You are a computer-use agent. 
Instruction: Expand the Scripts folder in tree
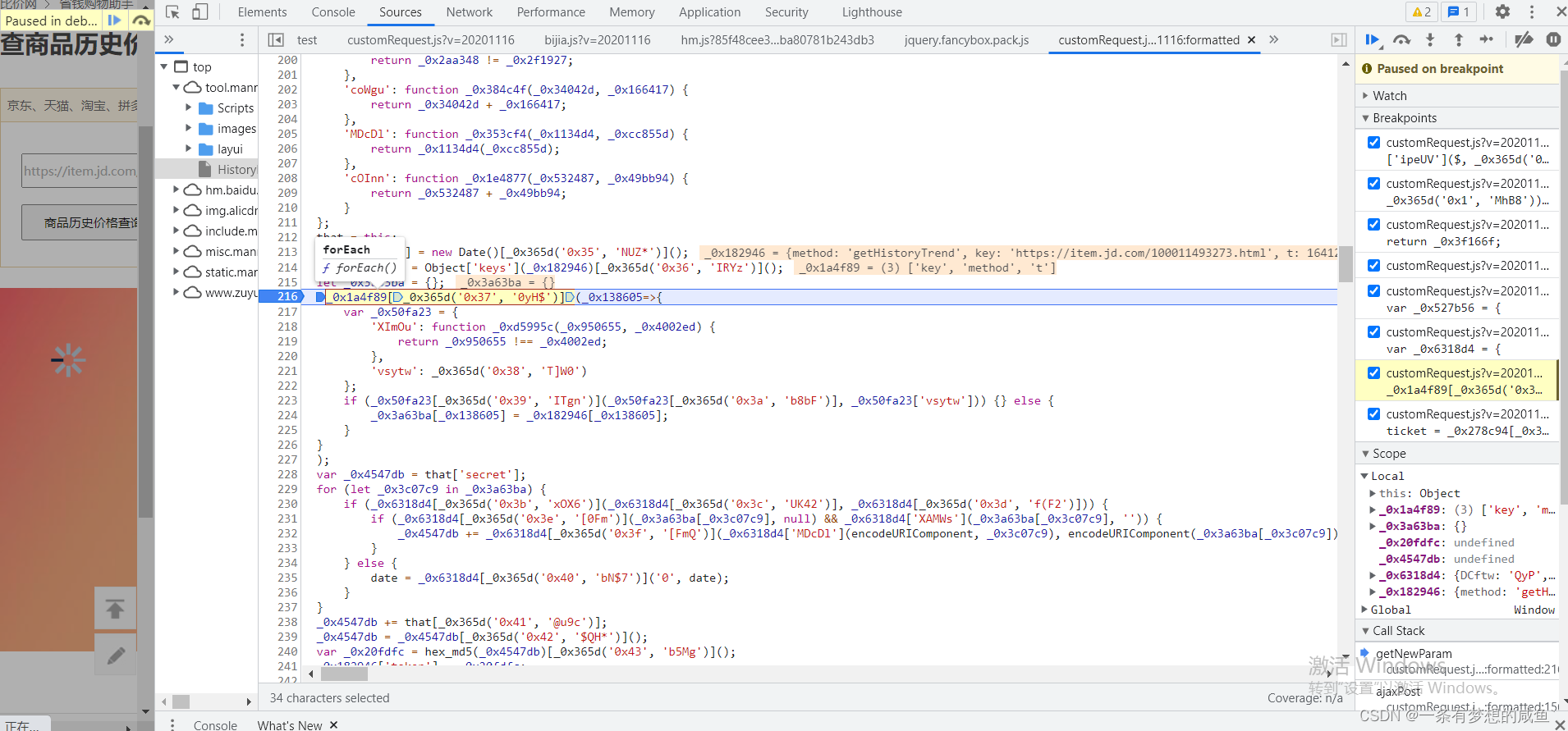point(188,107)
